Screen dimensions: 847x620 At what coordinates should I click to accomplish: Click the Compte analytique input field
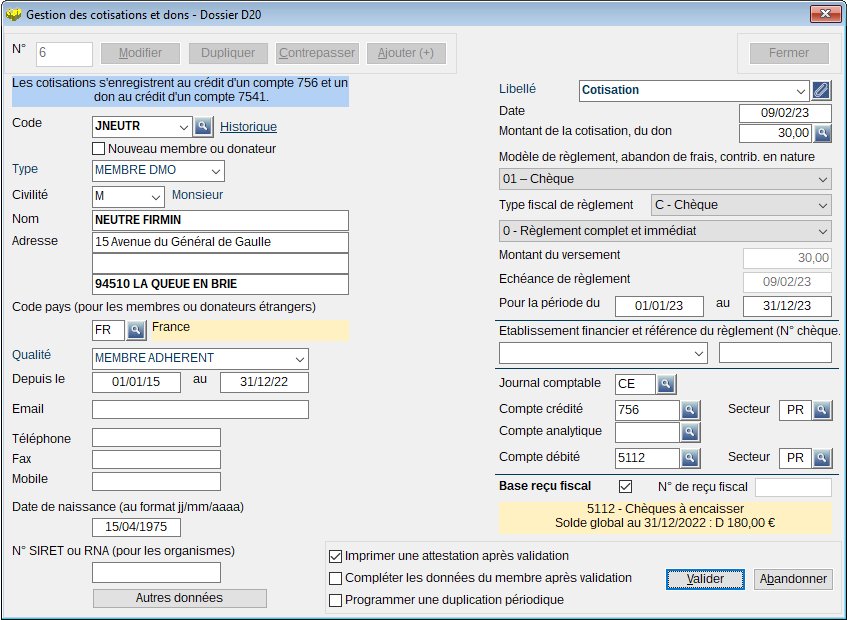pos(647,432)
